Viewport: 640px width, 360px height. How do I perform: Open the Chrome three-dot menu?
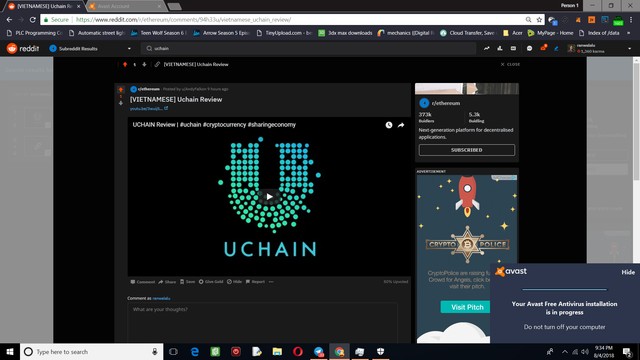pos(631,20)
